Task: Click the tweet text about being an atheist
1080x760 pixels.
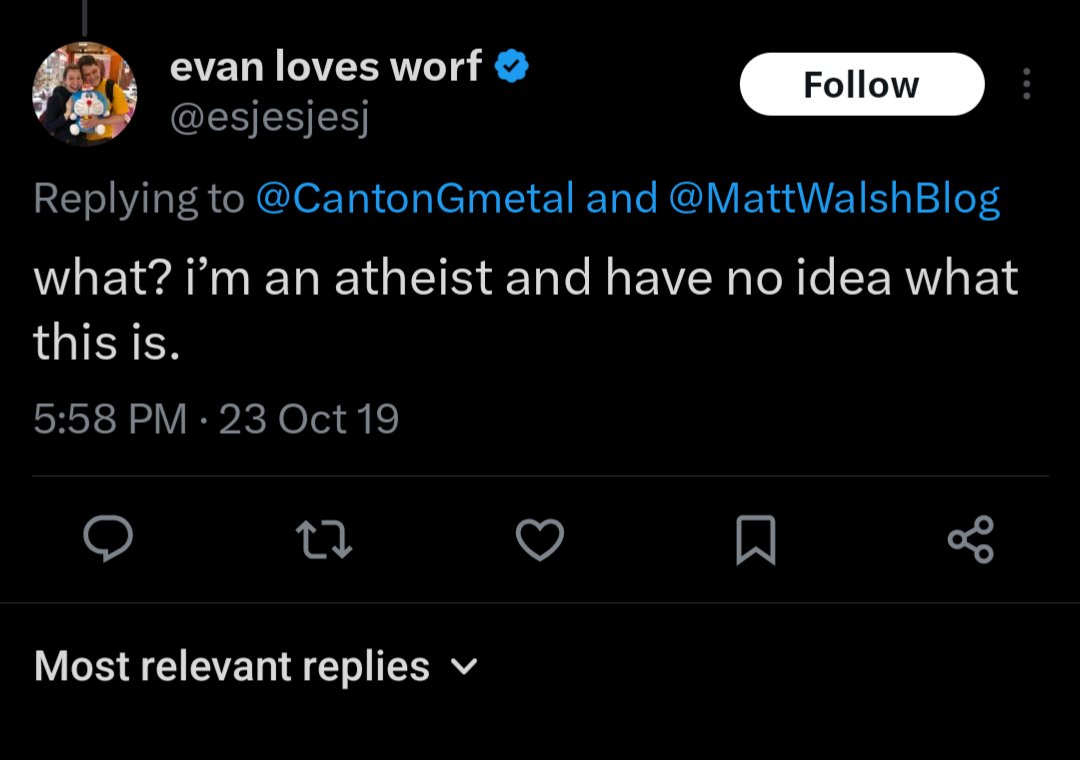Action: pos(526,310)
